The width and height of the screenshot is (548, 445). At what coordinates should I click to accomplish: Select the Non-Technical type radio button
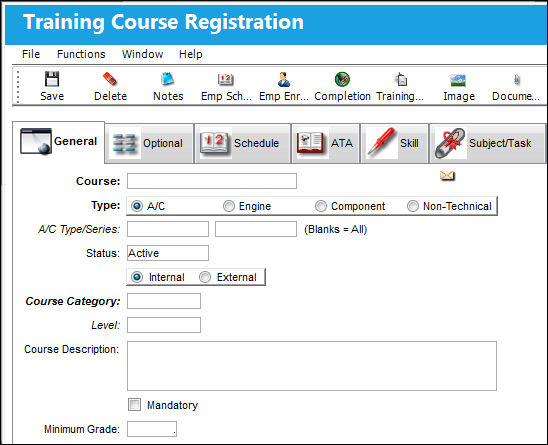(412, 206)
